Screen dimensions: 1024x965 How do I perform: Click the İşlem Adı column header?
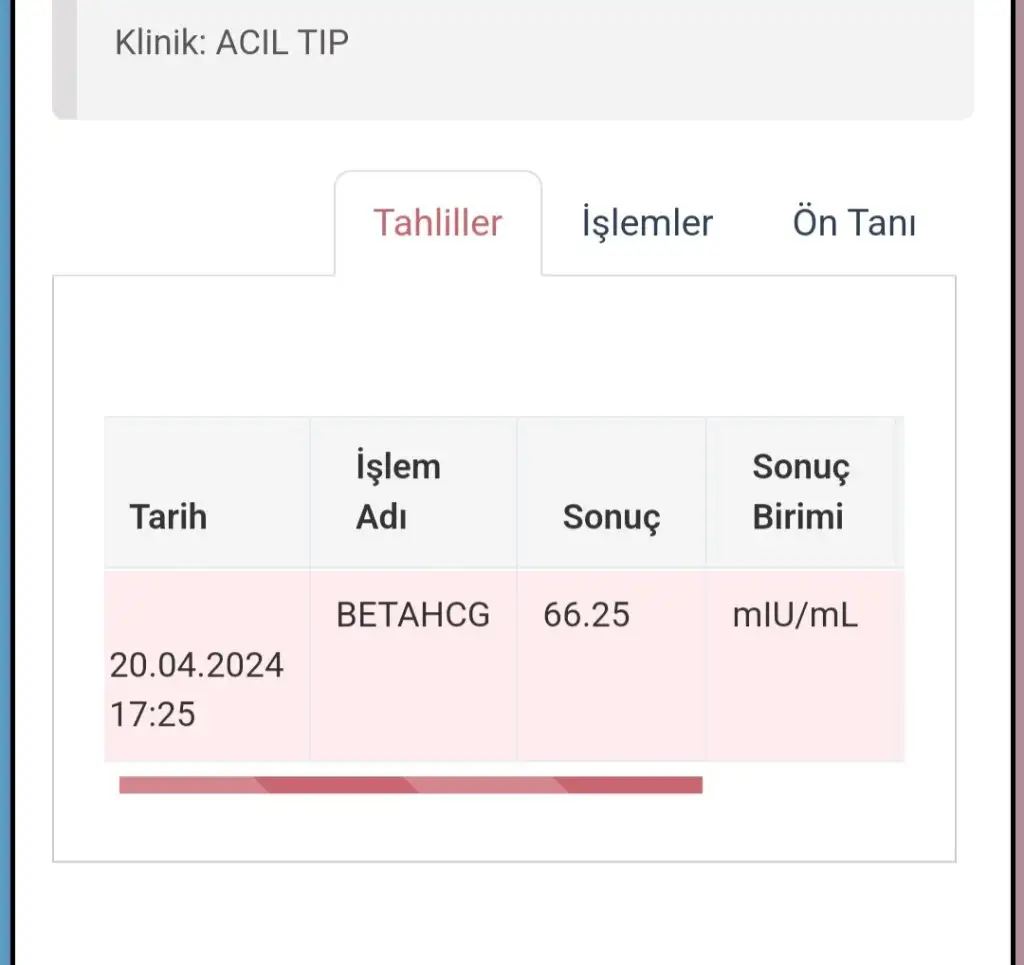point(398,492)
